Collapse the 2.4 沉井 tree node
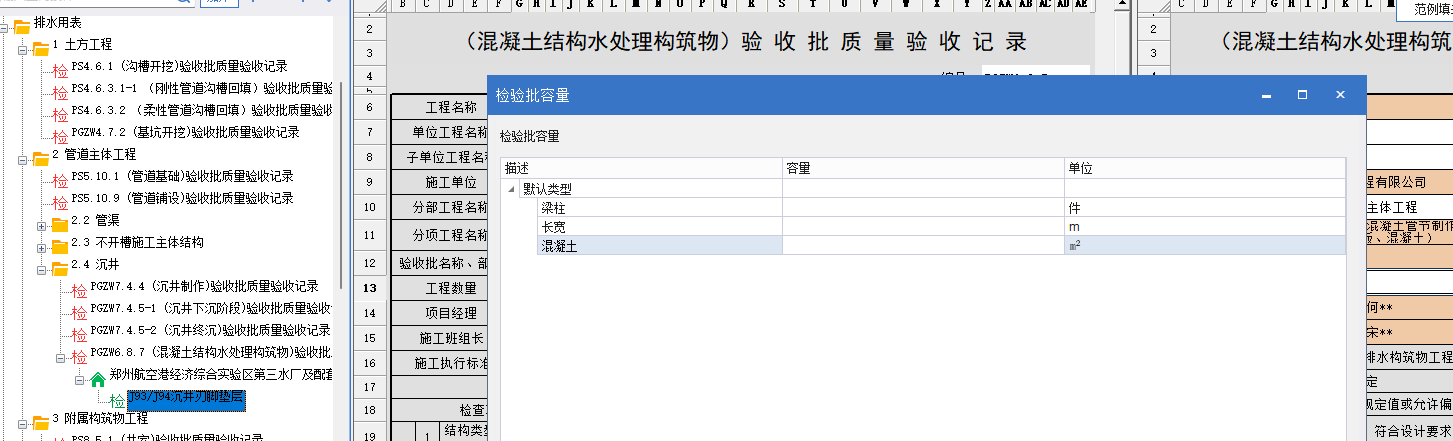The width and height of the screenshot is (1453, 441). (x=42, y=266)
